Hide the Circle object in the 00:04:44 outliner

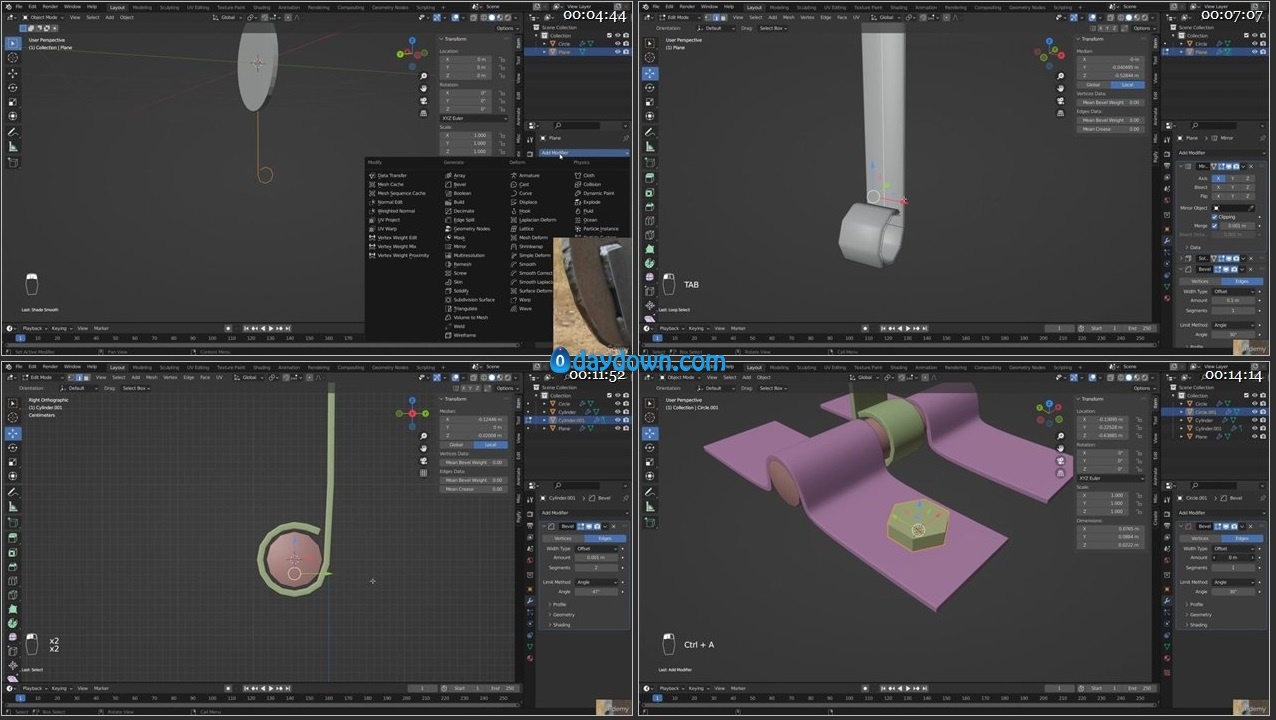point(617,44)
